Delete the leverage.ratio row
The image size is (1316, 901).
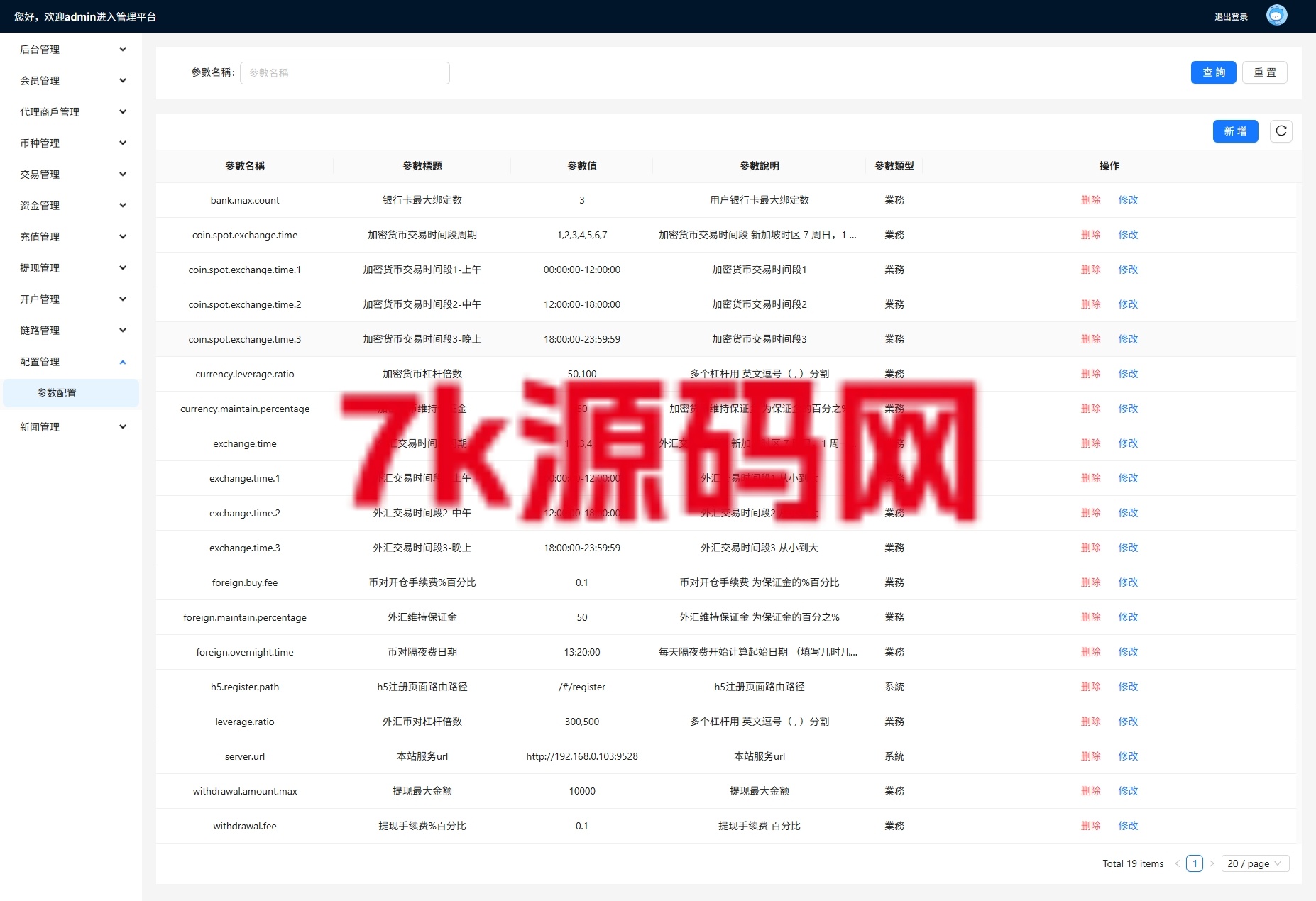point(1090,722)
